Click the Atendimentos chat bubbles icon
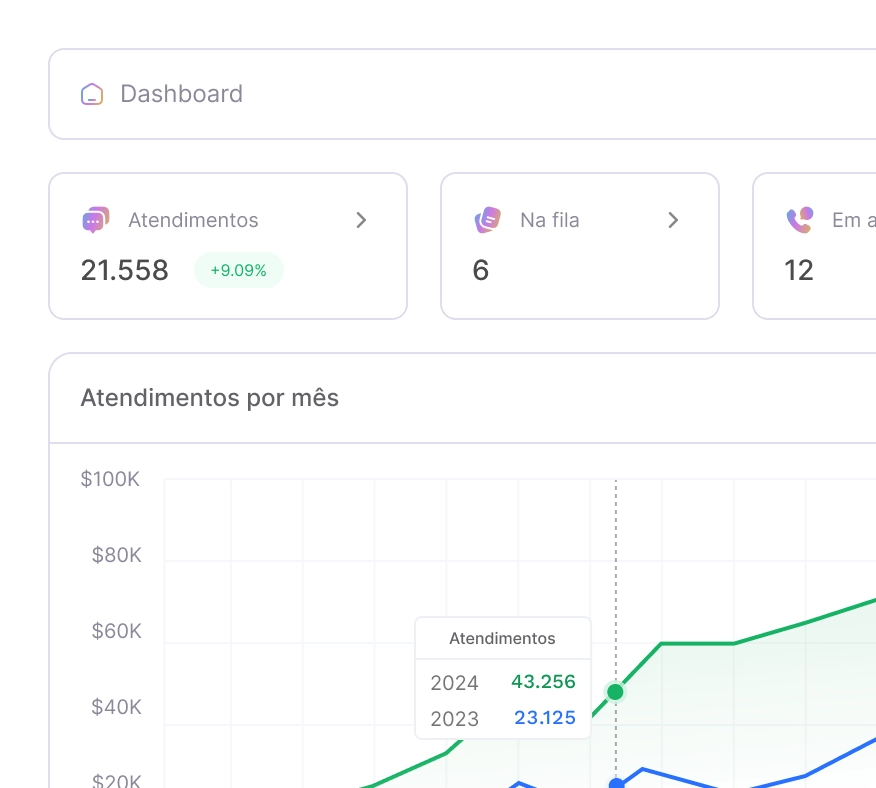The image size is (876, 788). [x=96, y=220]
